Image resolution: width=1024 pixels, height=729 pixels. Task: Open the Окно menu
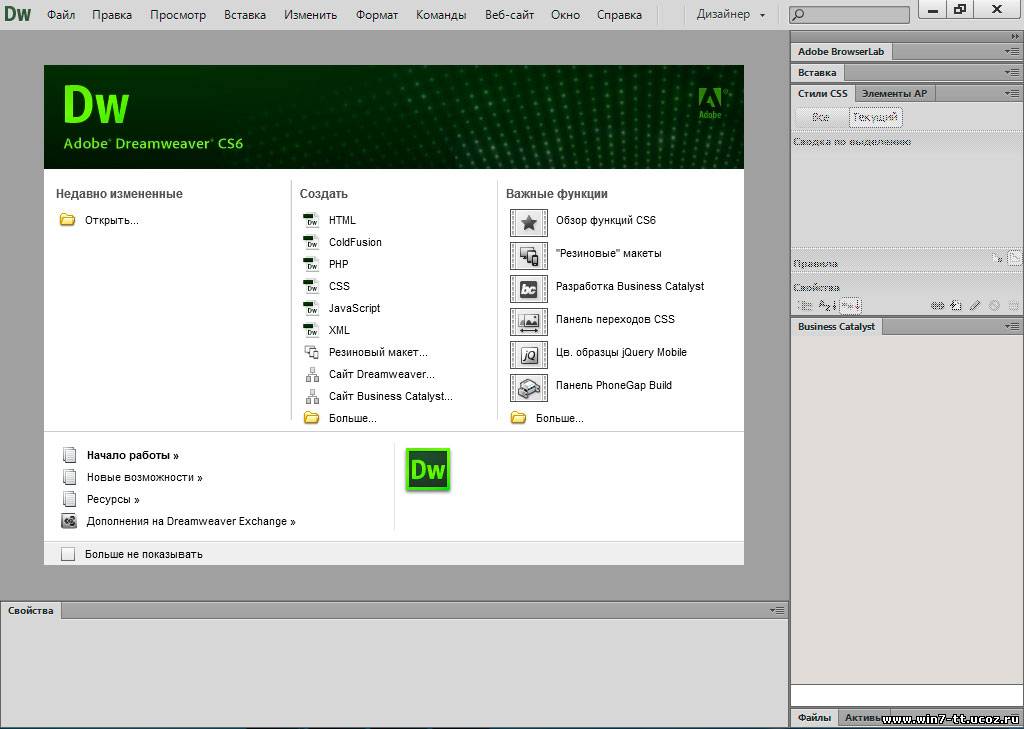[x=566, y=14]
